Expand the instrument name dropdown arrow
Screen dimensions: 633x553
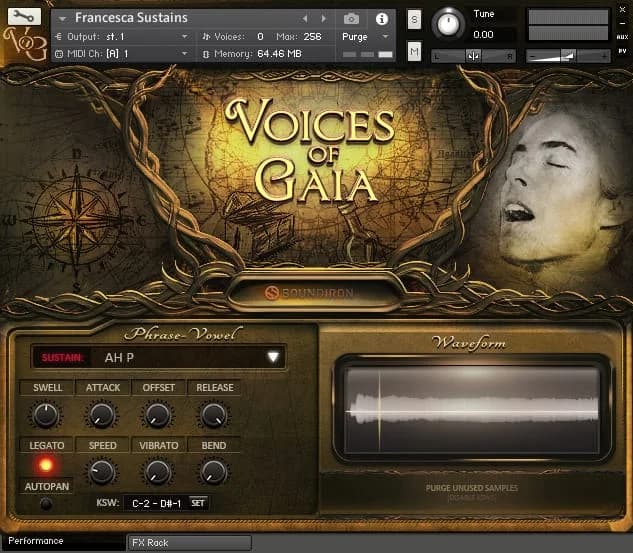(62, 19)
